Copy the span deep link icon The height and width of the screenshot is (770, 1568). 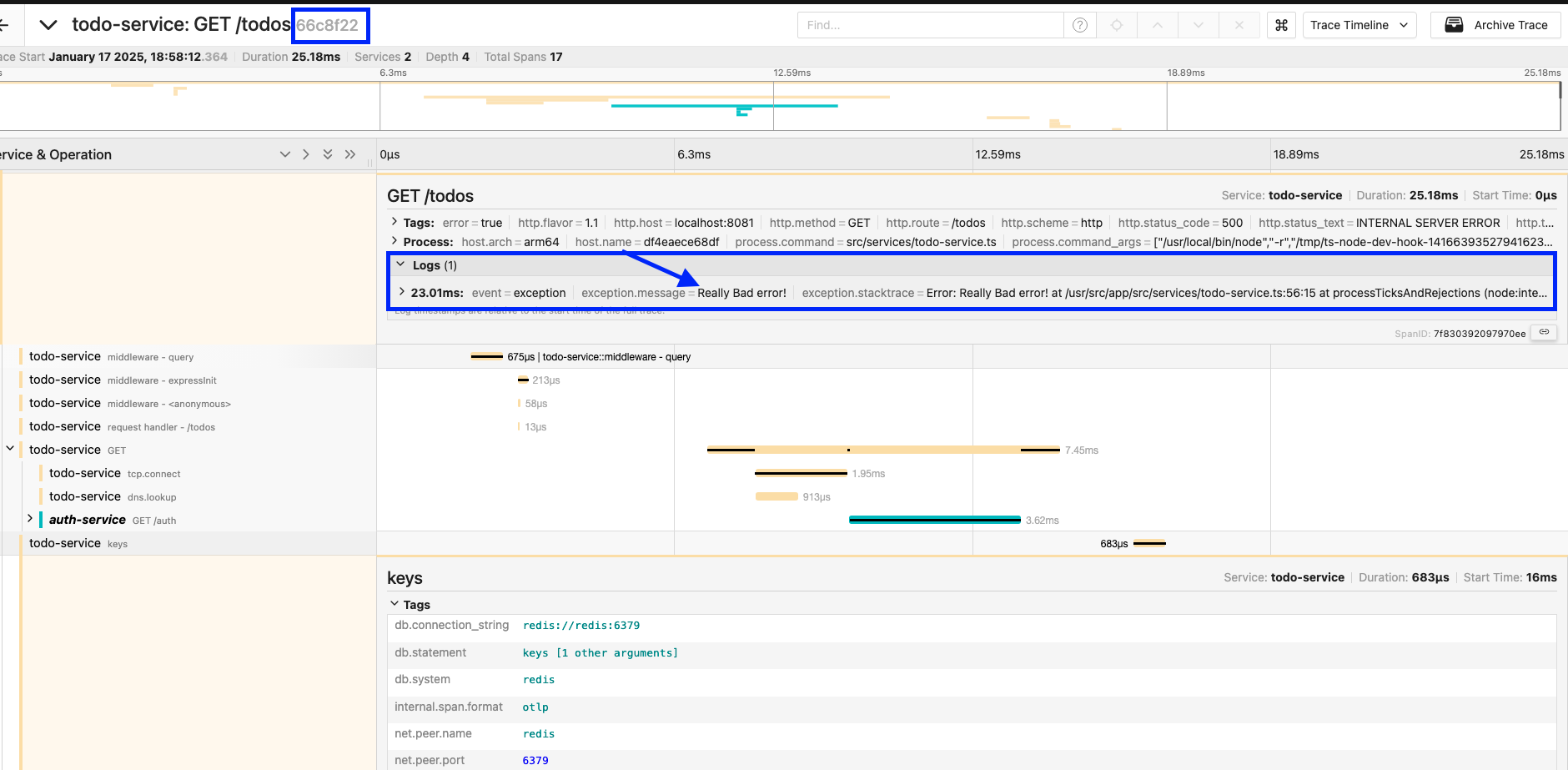pyautogui.click(x=1544, y=332)
